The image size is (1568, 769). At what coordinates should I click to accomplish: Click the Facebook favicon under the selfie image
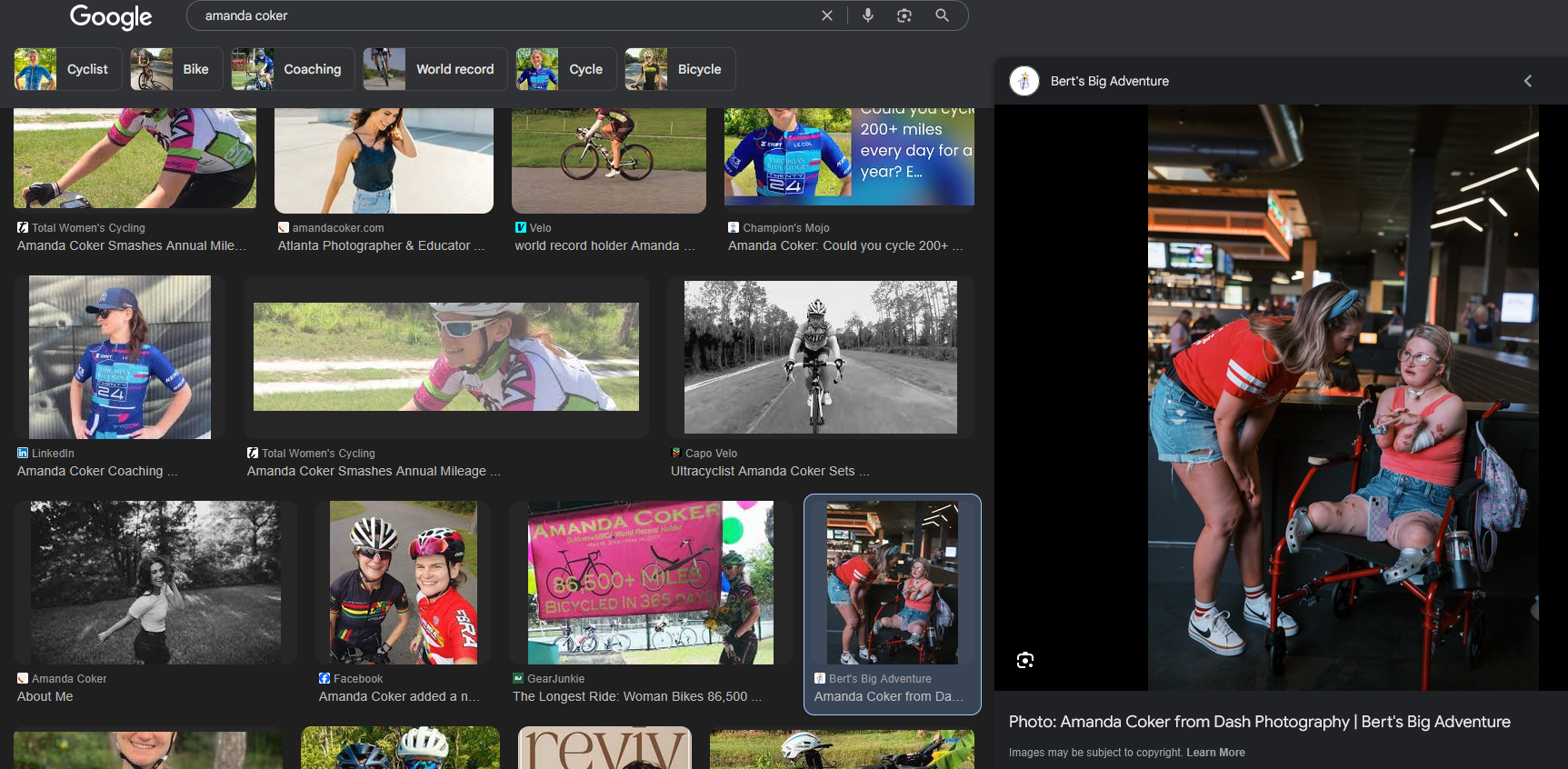(325, 678)
